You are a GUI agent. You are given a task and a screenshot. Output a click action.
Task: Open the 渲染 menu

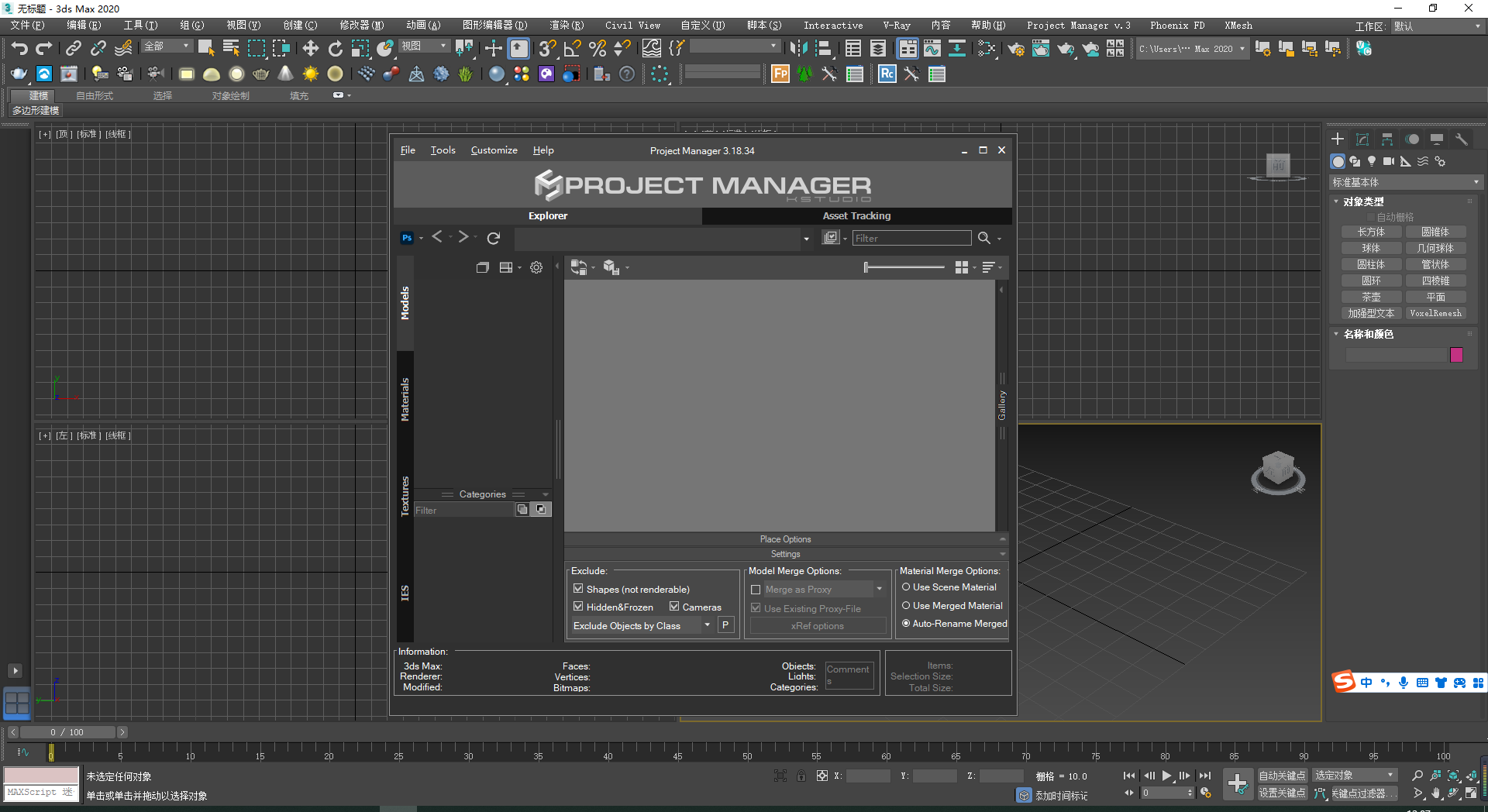567,26
